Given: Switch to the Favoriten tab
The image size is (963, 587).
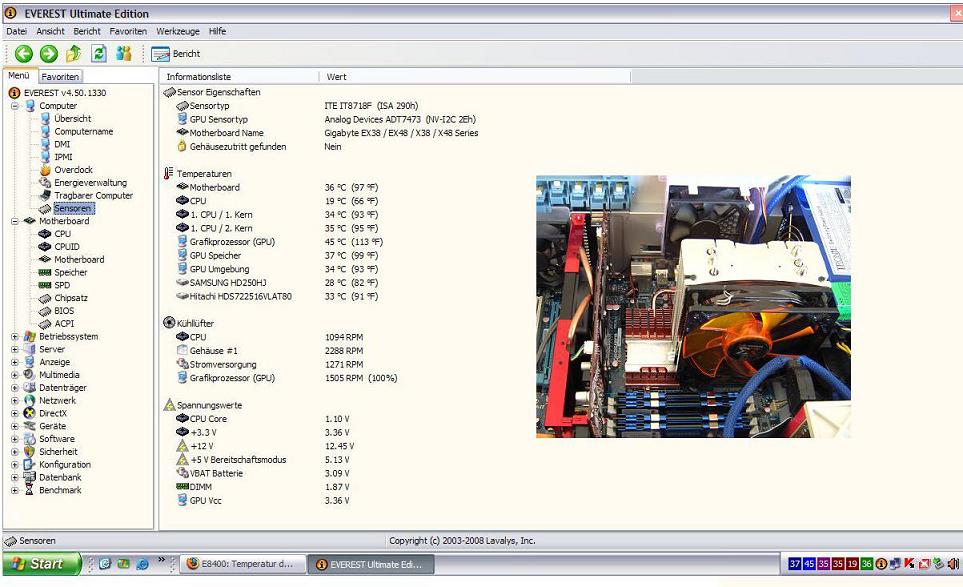Looking at the screenshot, I should click(x=60, y=77).
